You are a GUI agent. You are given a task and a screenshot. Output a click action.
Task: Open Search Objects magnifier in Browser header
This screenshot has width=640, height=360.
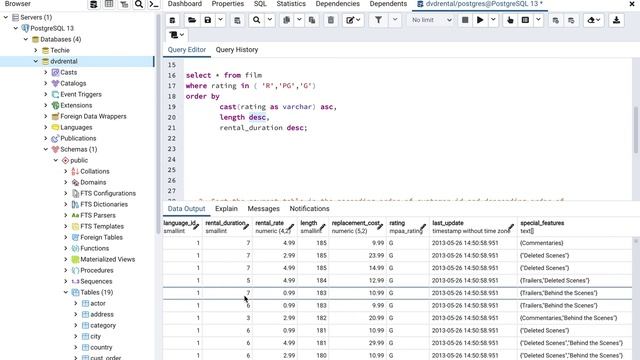(139, 4)
